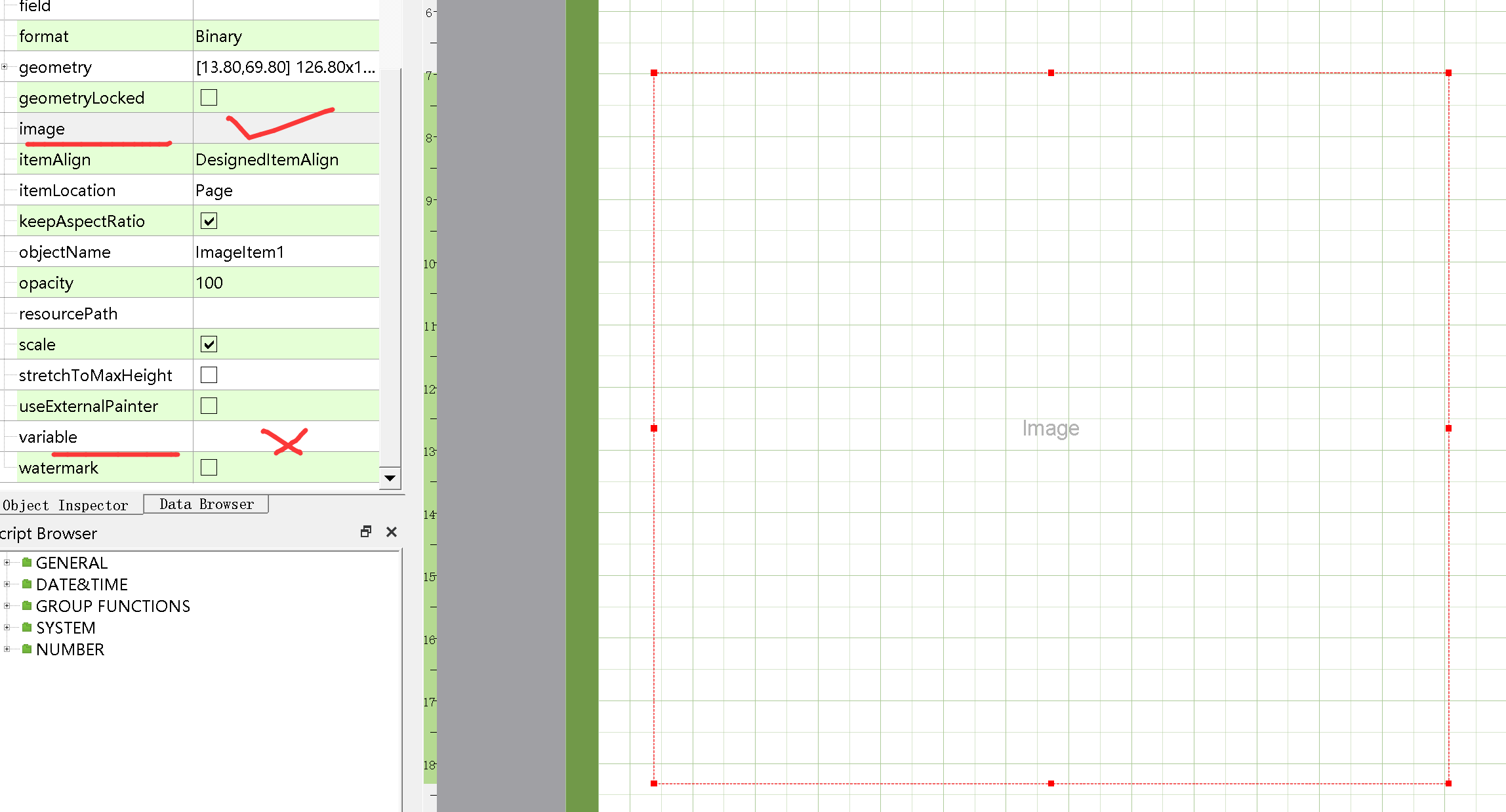Click the SYSTEM folder icon

click(26, 627)
